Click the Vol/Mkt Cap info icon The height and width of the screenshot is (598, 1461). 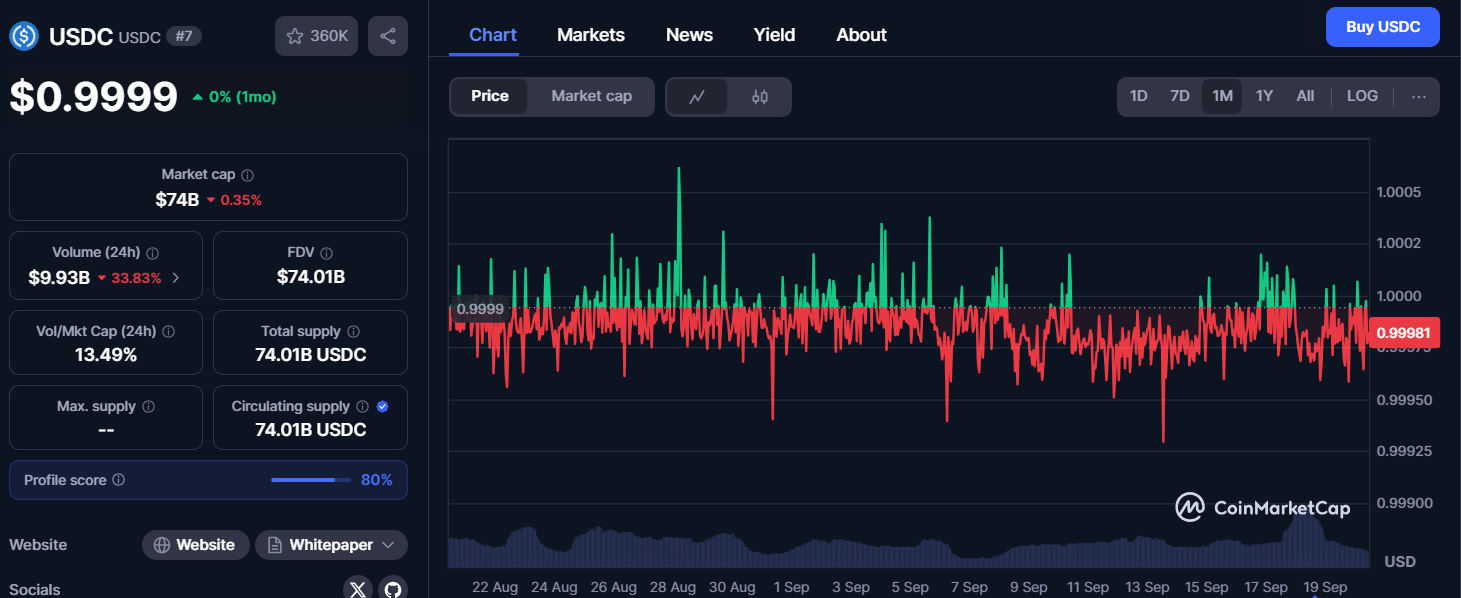168,331
